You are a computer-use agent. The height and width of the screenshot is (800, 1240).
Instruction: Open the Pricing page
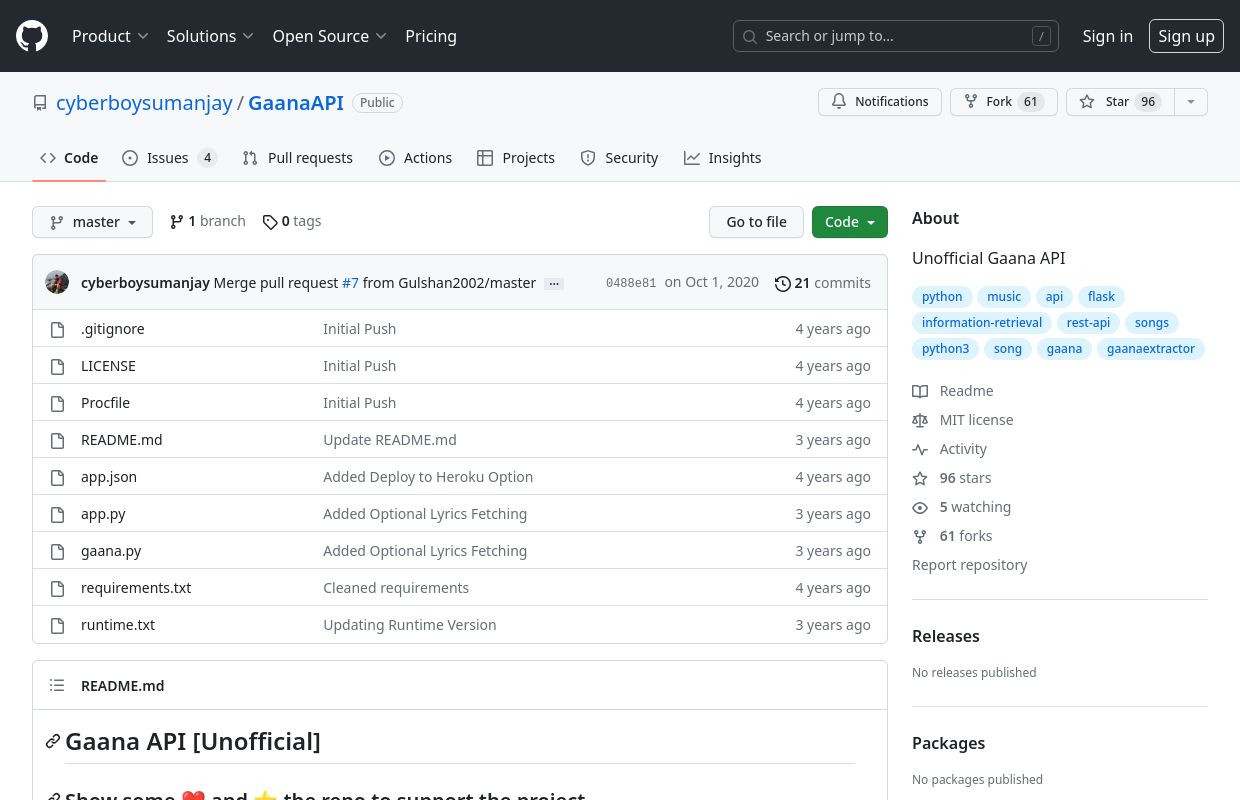pos(431,36)
